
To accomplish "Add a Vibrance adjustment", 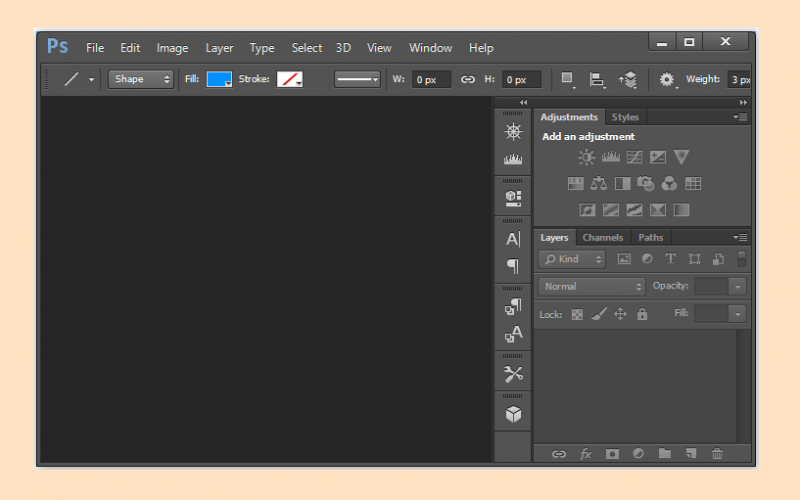I will tap(681, 157).
